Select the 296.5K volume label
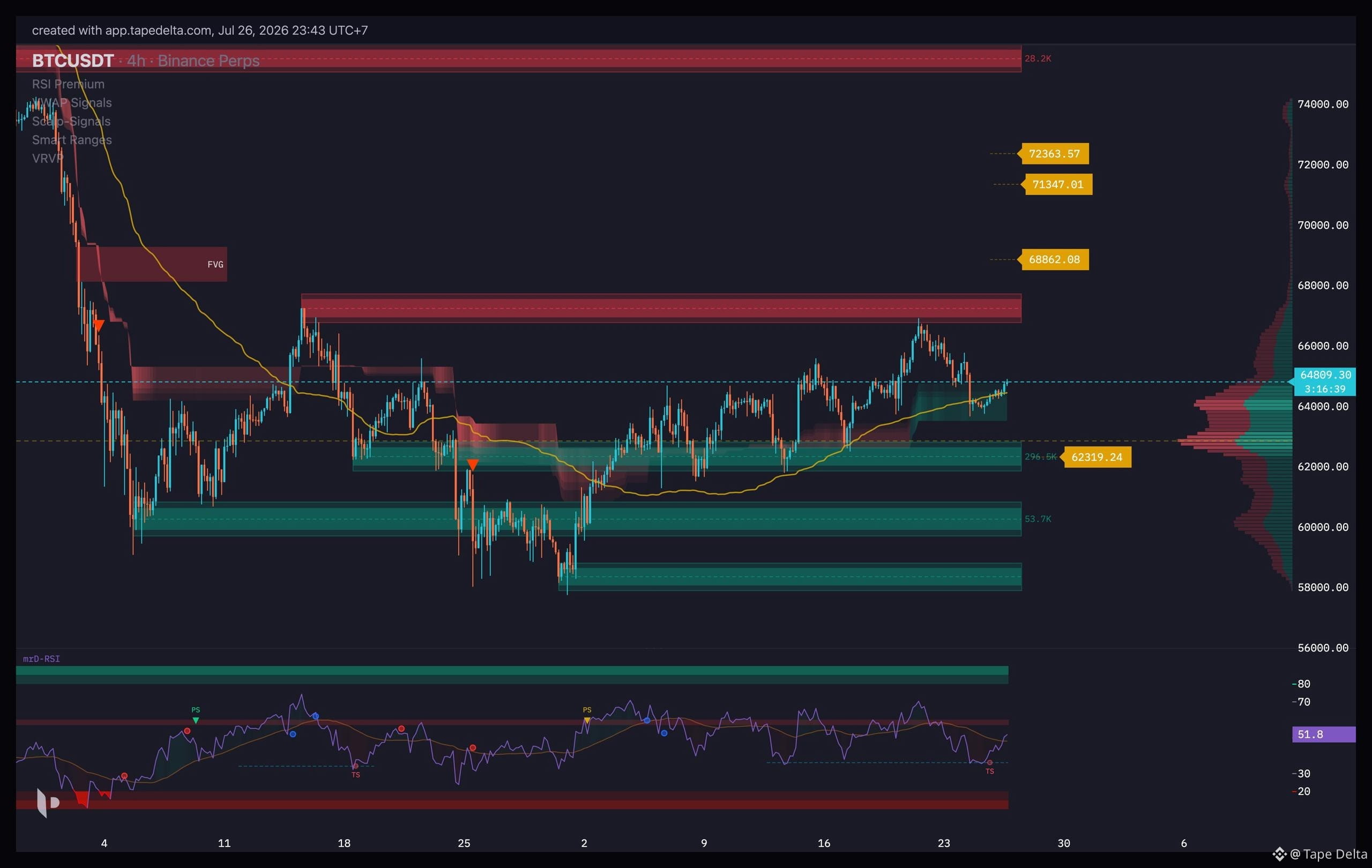The width and height of the screenshot is (1372, 868). [x=1040, y=457]
